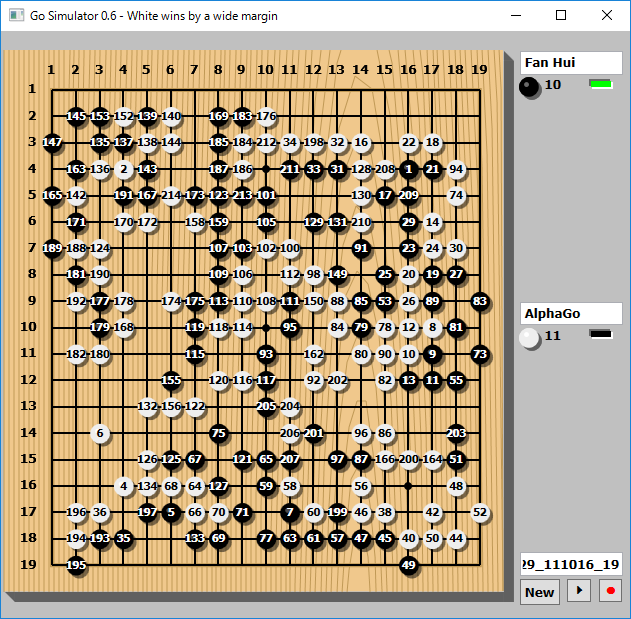Click black stone numbered 189
Viewport: 631px width, 619px height.
(x=52, y=248)
